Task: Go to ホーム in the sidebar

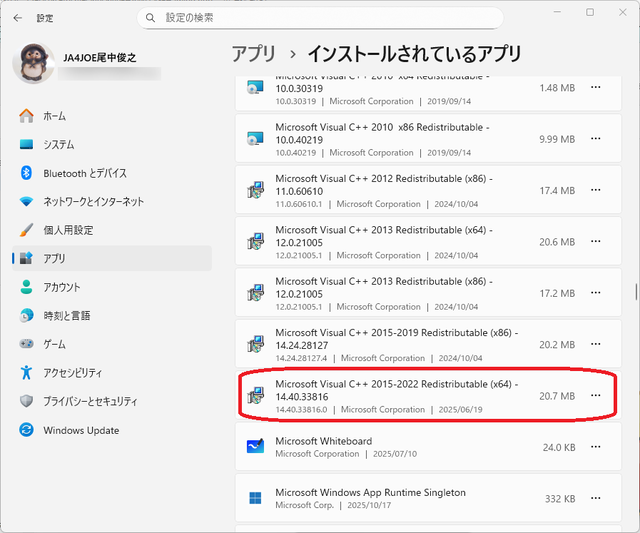Action: click(112, 116)
